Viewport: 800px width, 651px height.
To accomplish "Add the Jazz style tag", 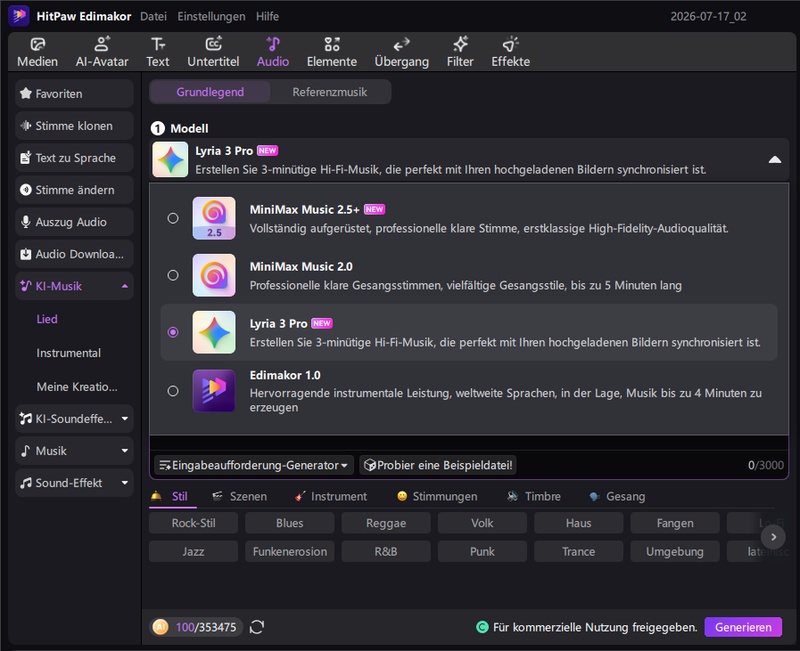I will (x=193, y=552).
